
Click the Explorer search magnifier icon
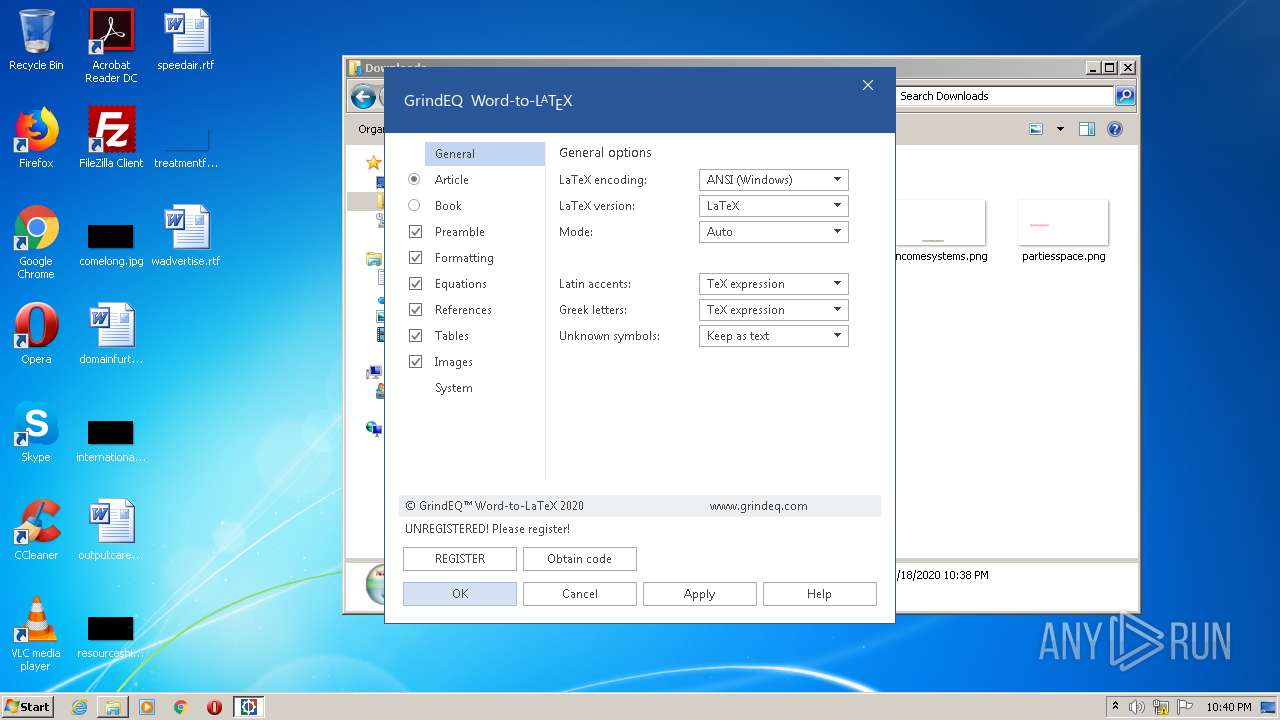[1125, 96]
